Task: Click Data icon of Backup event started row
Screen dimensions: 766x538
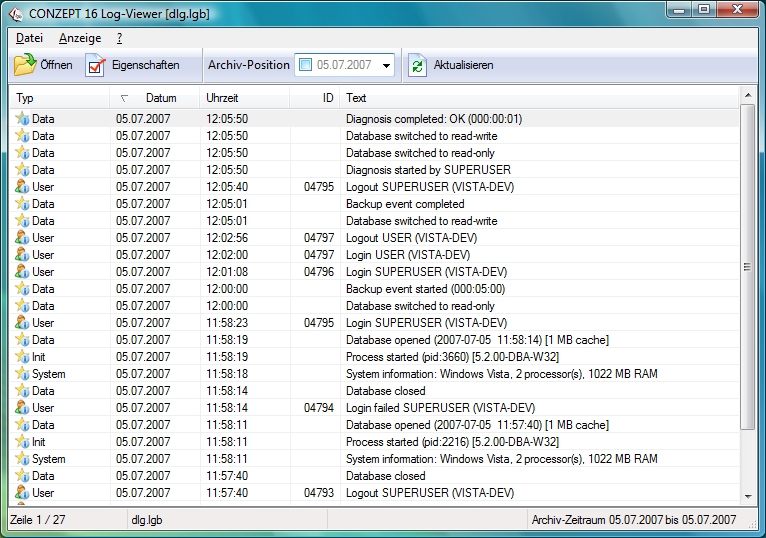Action: (22, 289)
